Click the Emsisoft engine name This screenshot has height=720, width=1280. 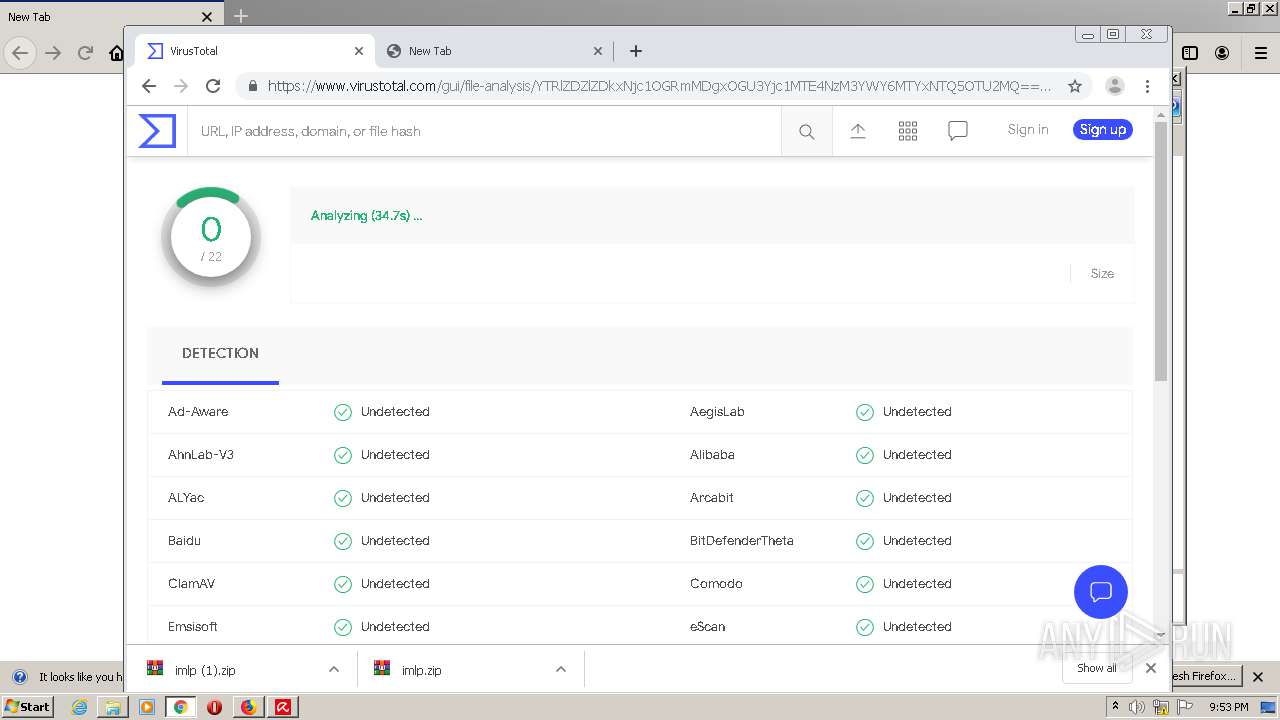(193, 627)
